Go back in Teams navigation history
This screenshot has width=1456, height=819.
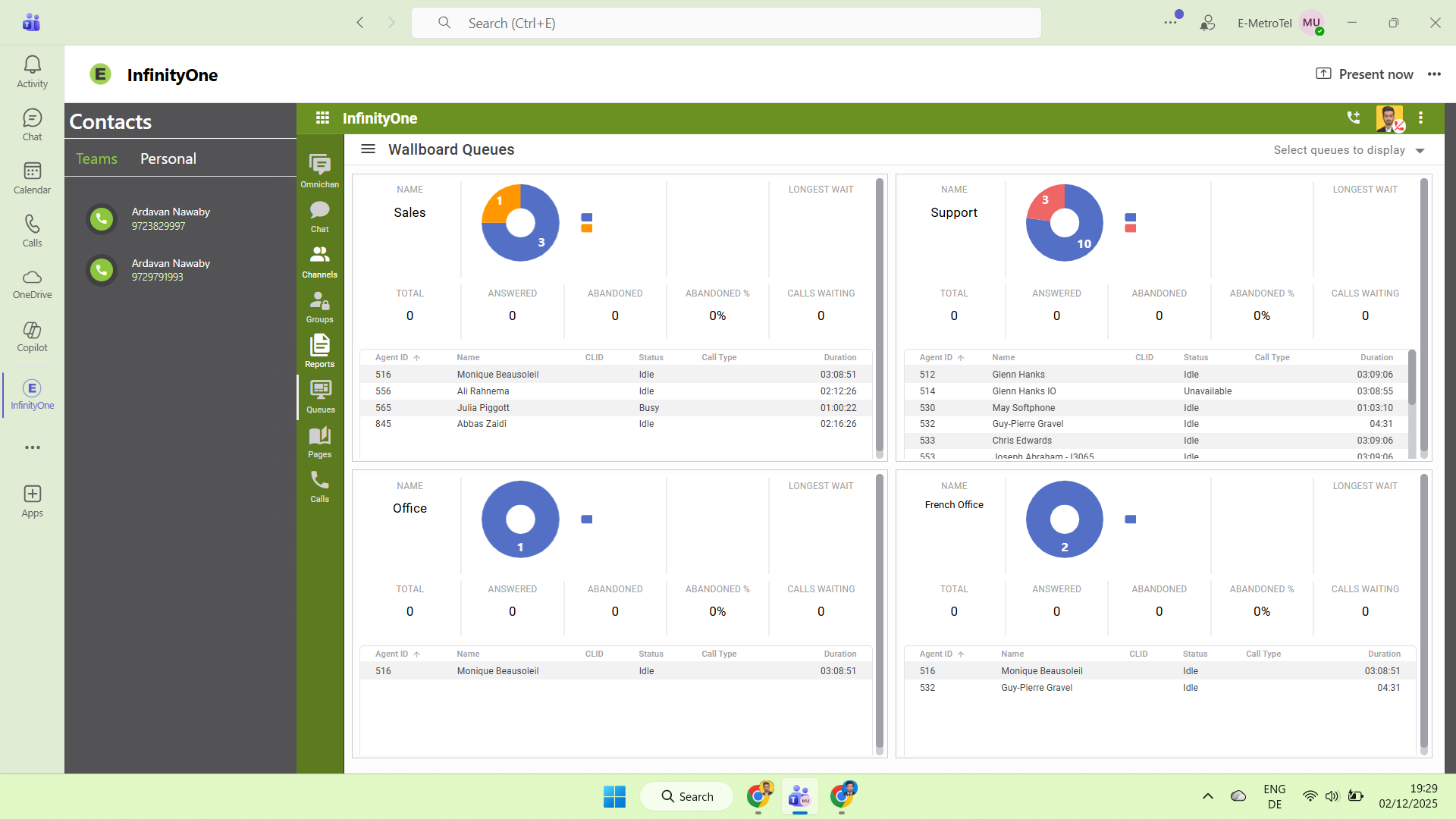pos(360,23)
